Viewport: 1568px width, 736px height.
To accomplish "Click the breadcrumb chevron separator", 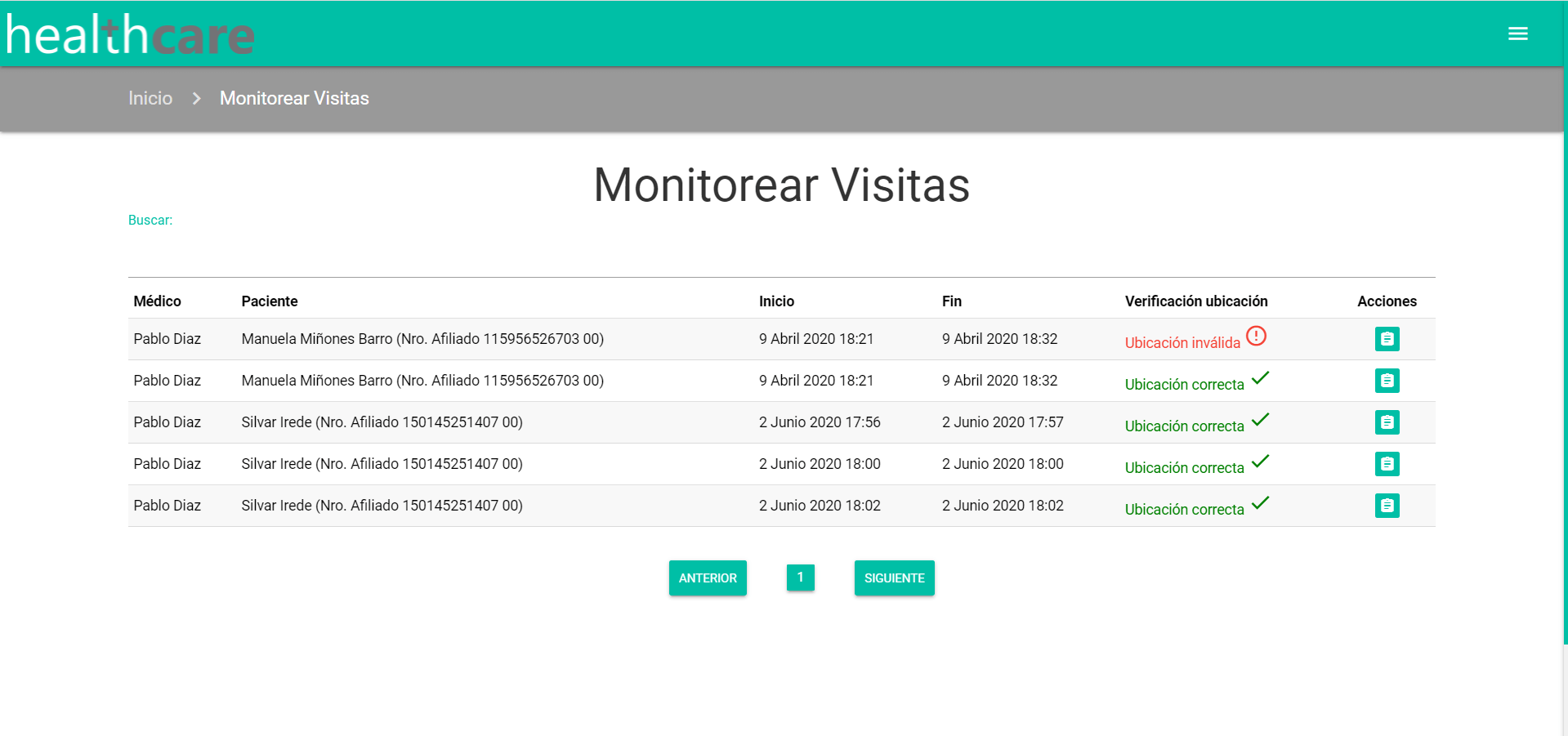I will (x=196, y=98).
